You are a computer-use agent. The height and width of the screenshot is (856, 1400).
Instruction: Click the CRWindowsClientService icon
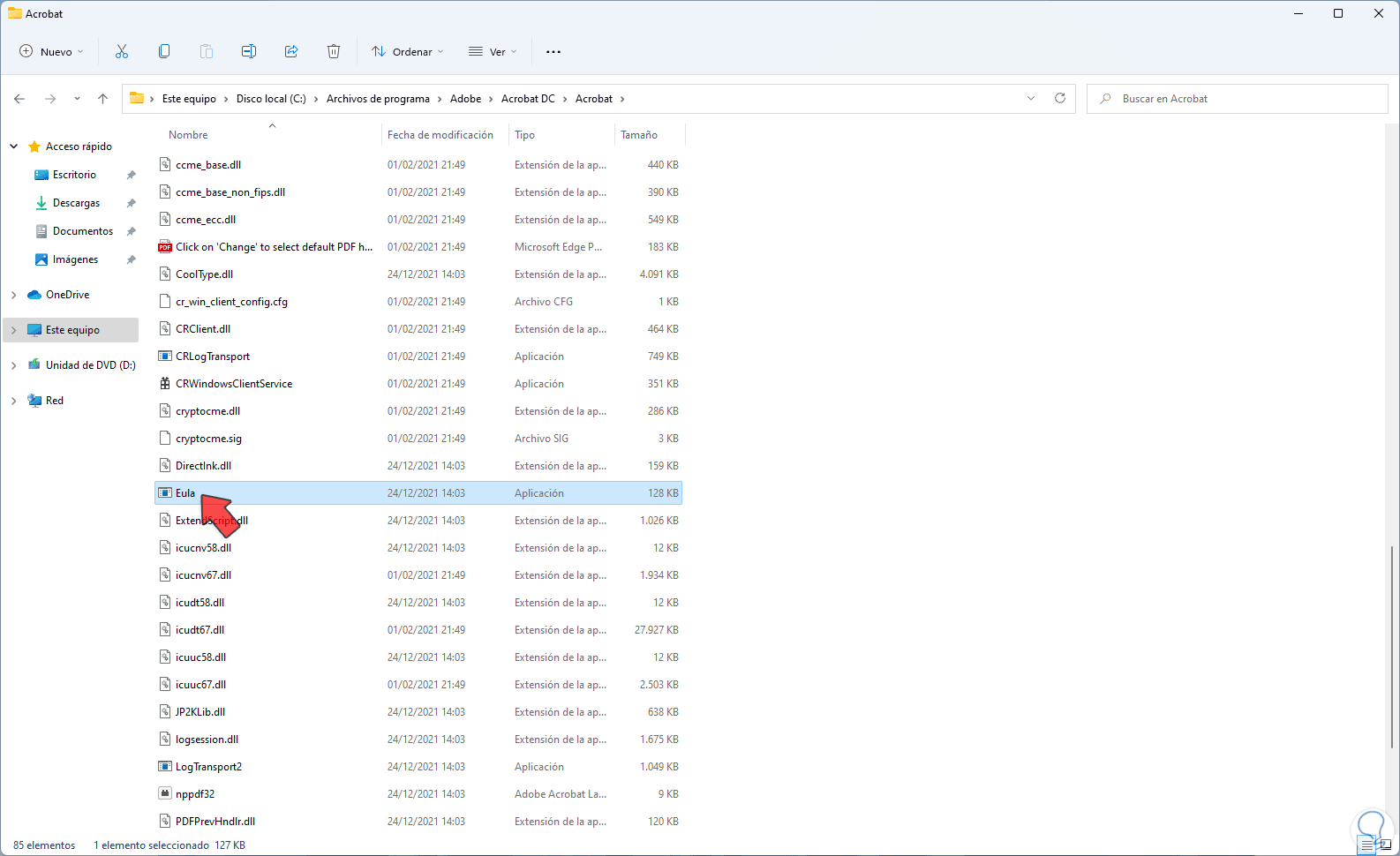click(x=165, y=384)
